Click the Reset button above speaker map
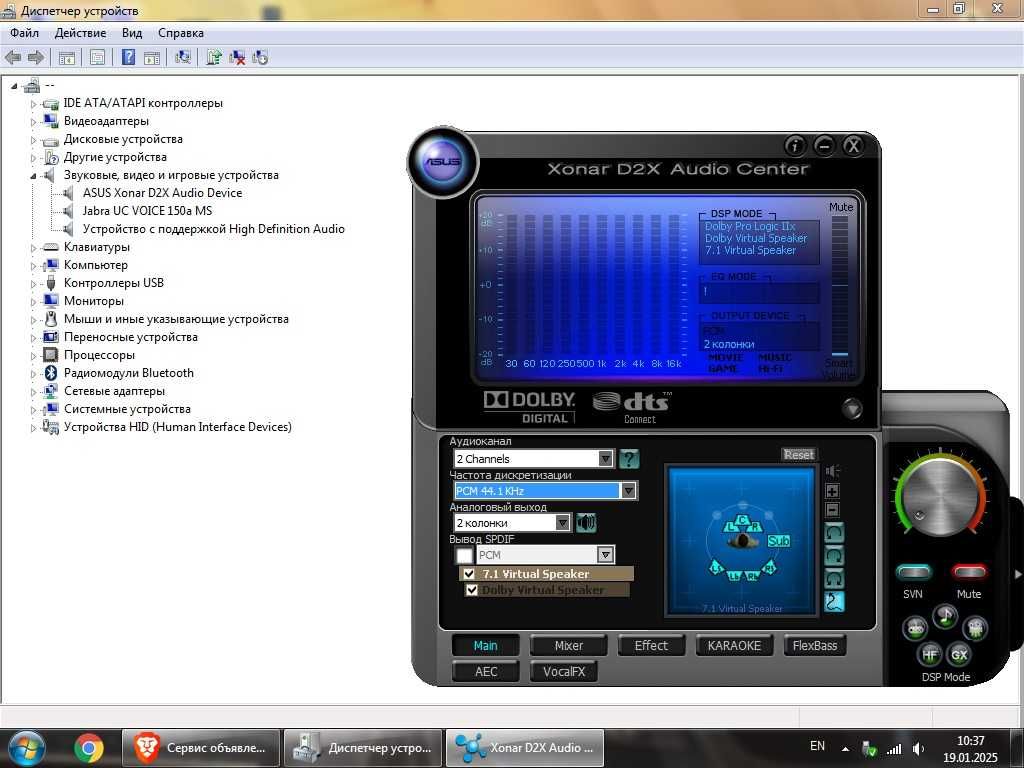 [x=799, y=454]
